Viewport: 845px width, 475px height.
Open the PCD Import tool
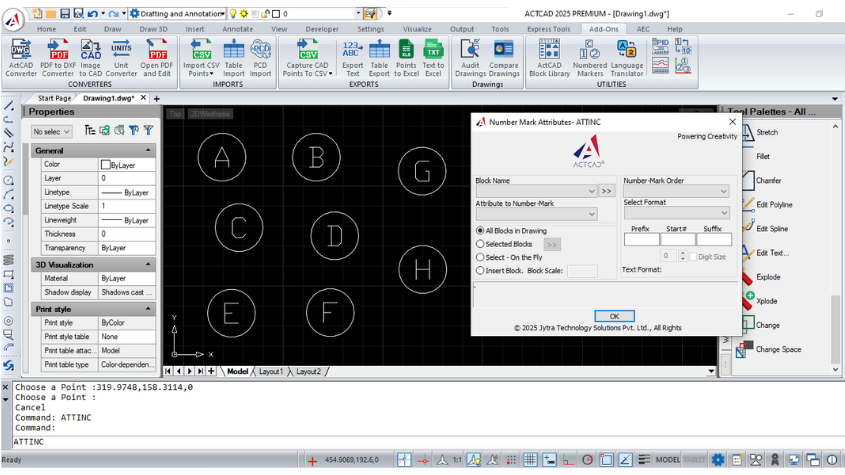point(260,58)
